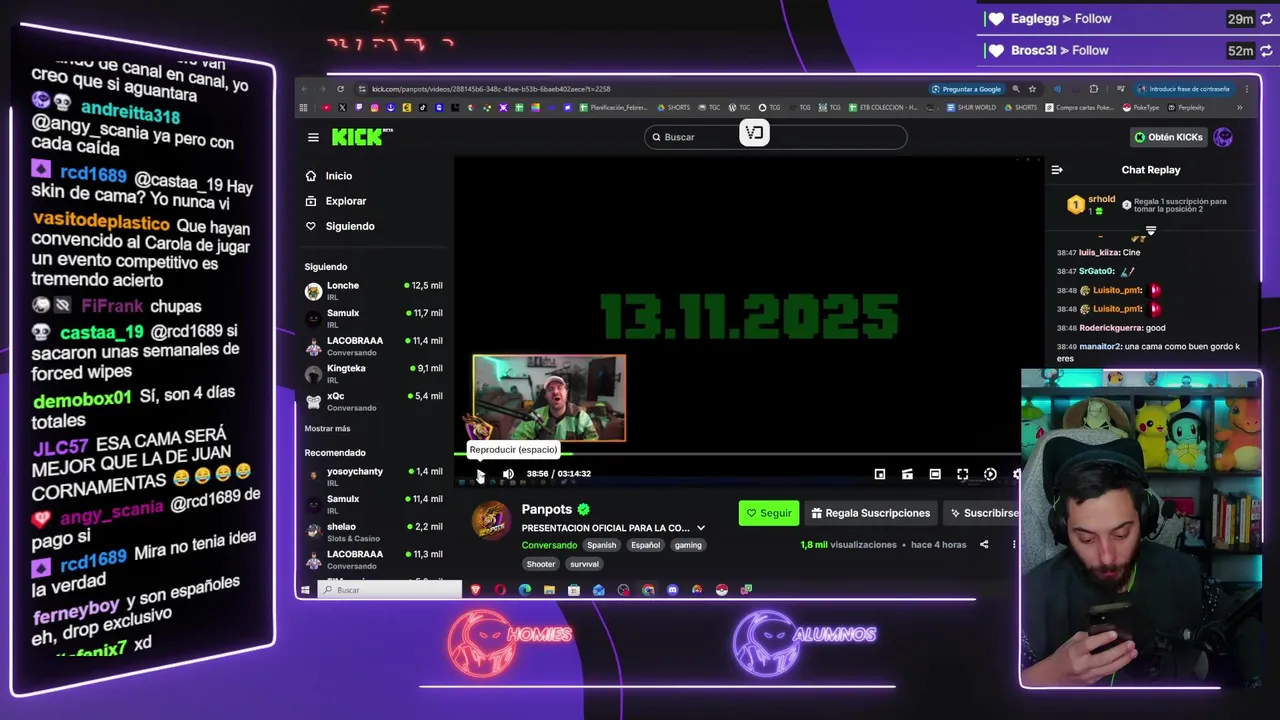The width and height of the screenshot is (1280, 720).
Task: Play the video with the play button
Action: (x=480, y=474)
